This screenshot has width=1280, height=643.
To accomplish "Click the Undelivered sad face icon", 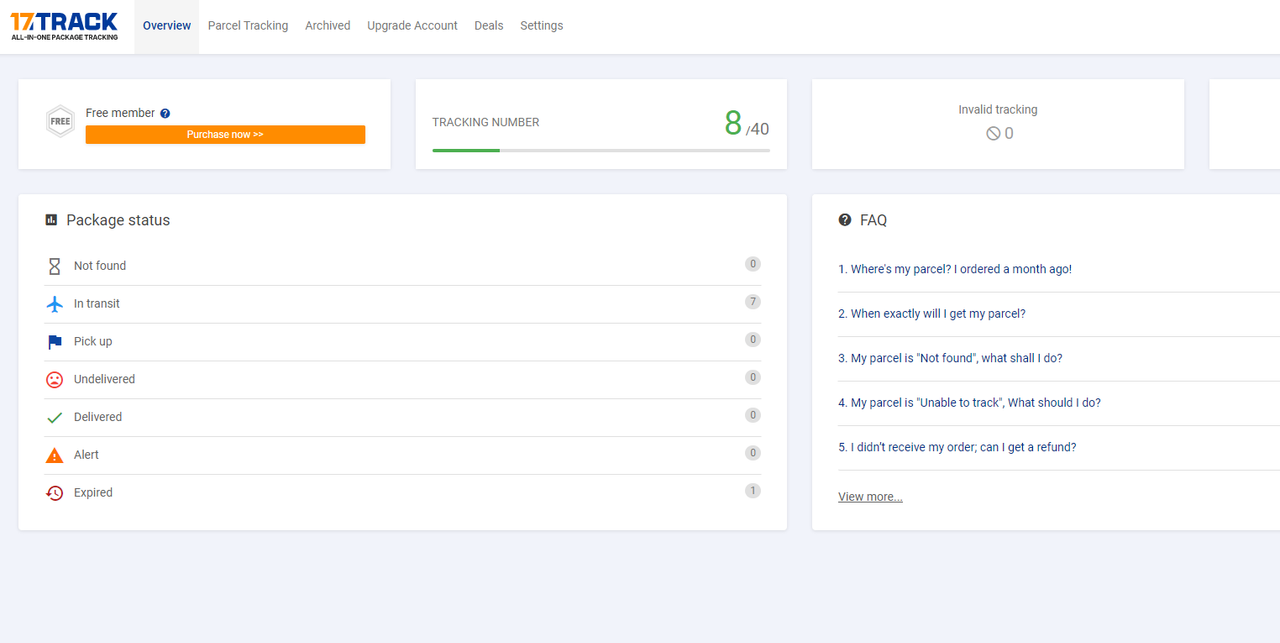I will pos(55,380).
